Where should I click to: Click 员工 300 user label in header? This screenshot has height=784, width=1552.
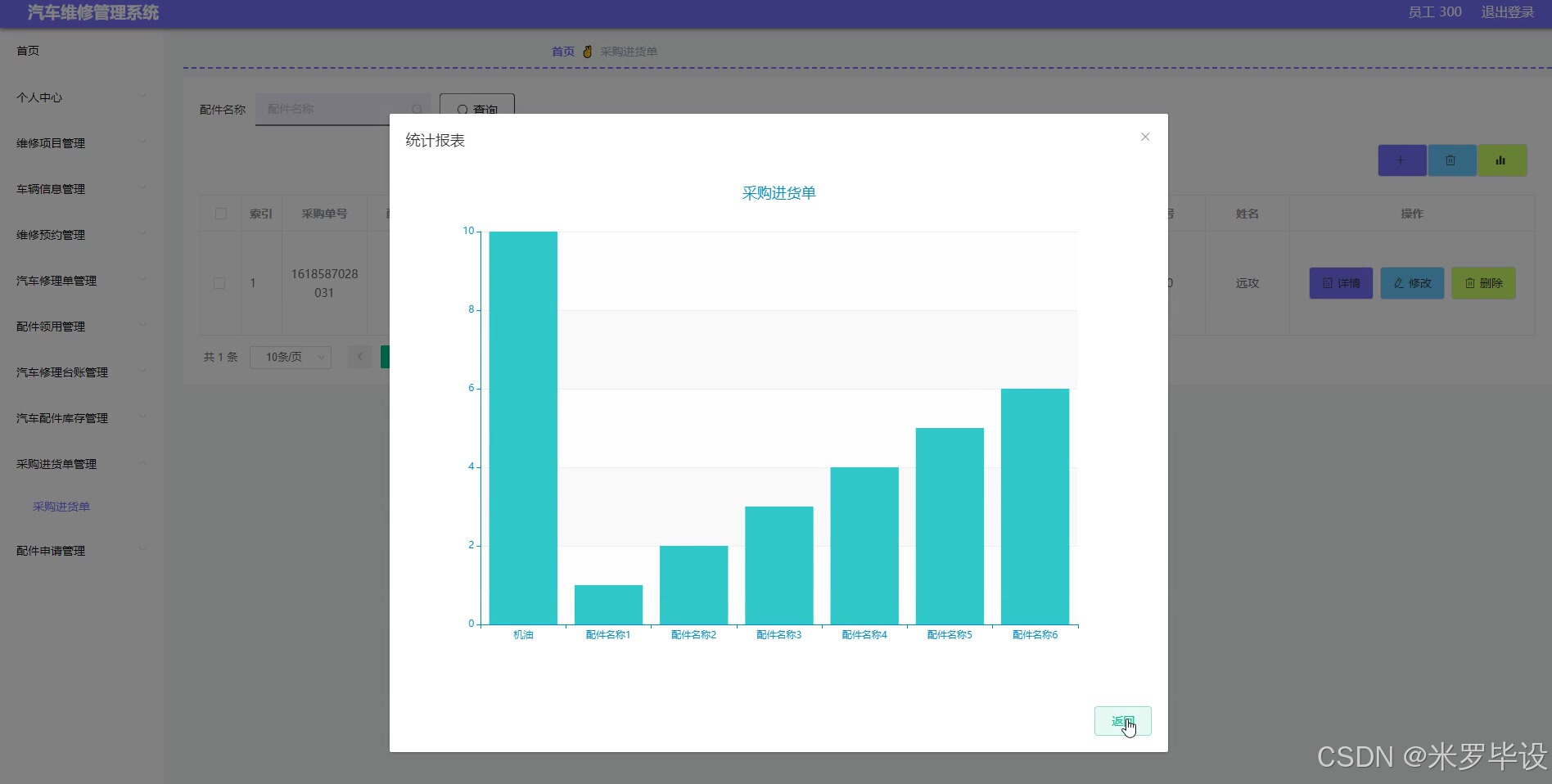tap(1434, 12)
